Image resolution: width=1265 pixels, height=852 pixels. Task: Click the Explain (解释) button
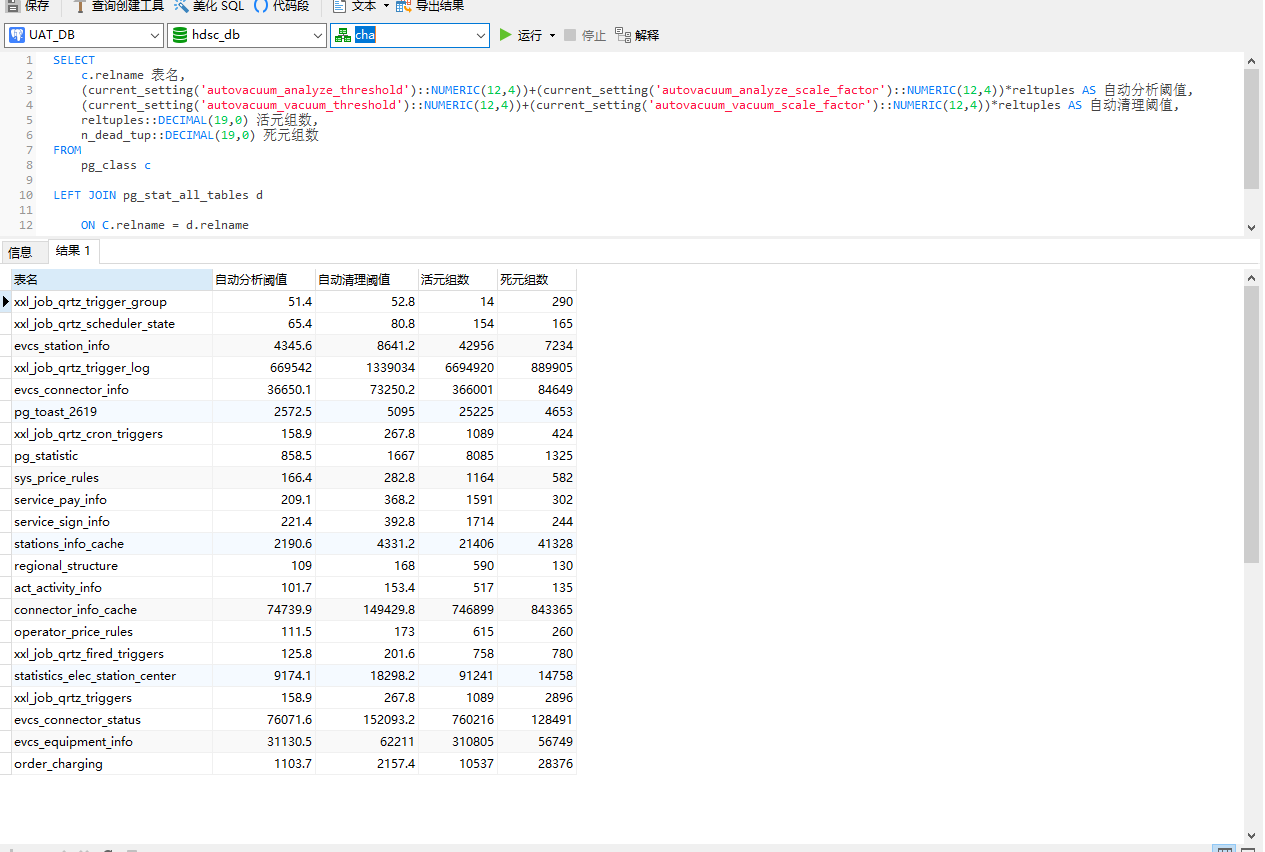pyautogui.click(x=637, y=35)
